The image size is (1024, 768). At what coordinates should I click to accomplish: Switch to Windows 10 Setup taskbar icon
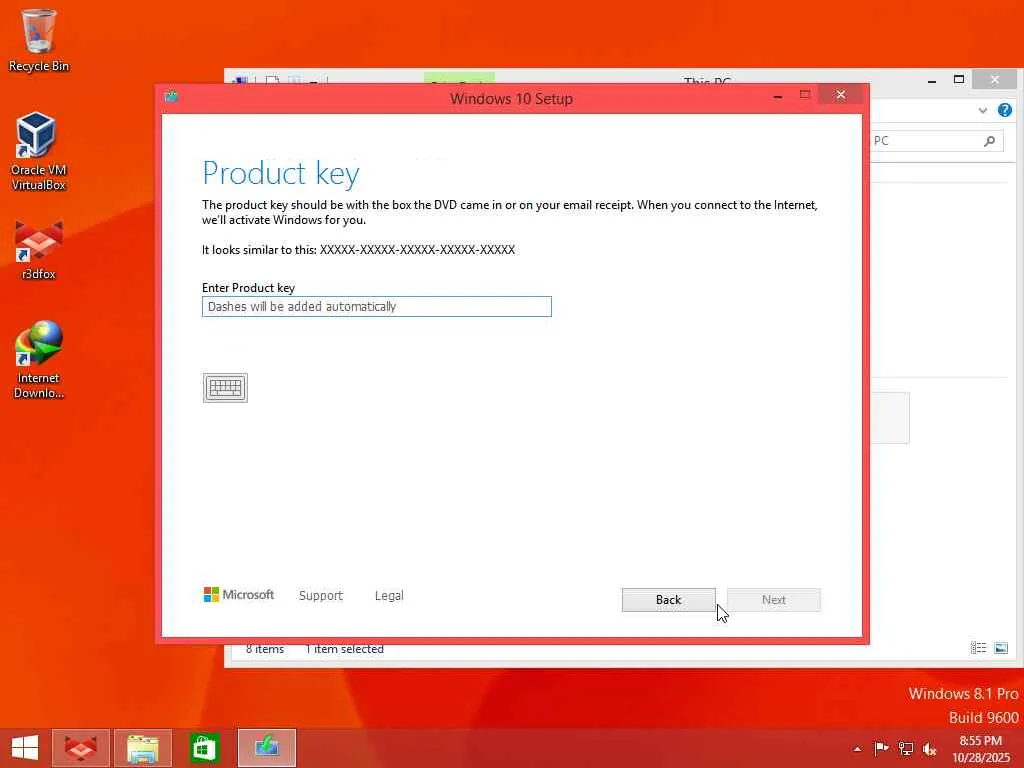(x=266, y=748)
